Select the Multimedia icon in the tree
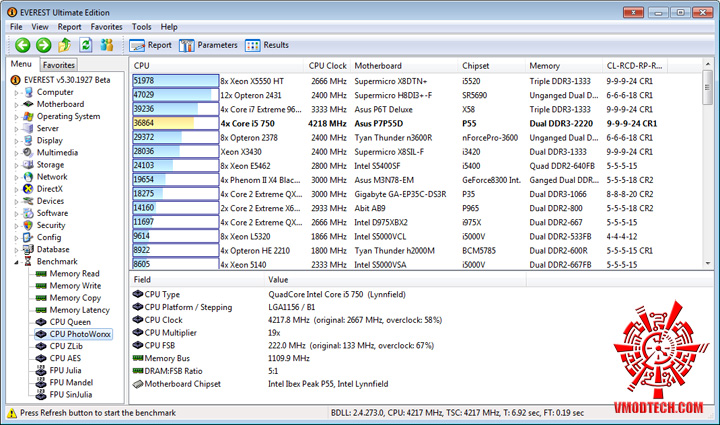Image resolution: width=720 pixels, height=425 pixels. pyautogui.click(x=28, y=152)
